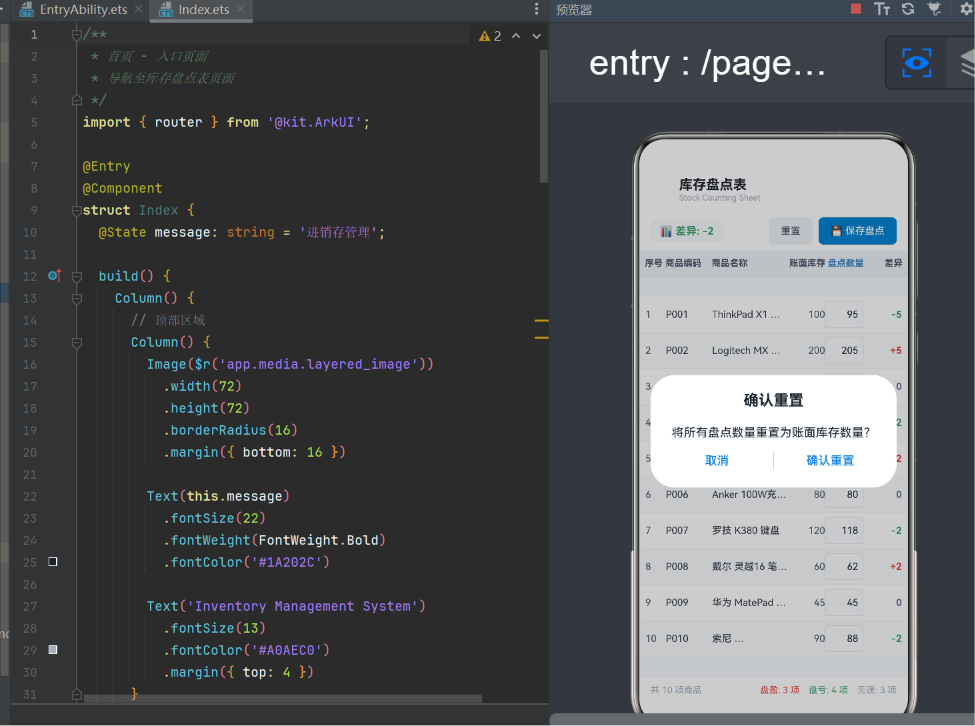Edit count field showing 88 for P010
The width and height of the screenshot is (975, 726).
click(x=844, y=639)
